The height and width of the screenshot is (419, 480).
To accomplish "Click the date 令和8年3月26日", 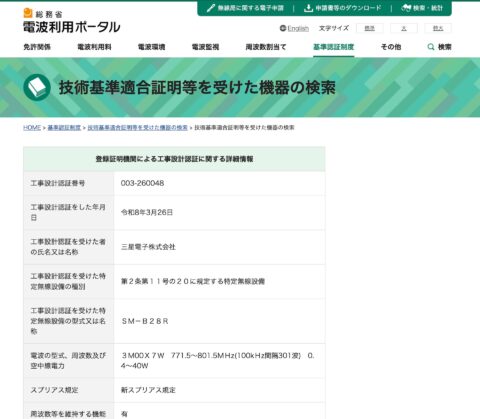I will click(x=147, y=212).
